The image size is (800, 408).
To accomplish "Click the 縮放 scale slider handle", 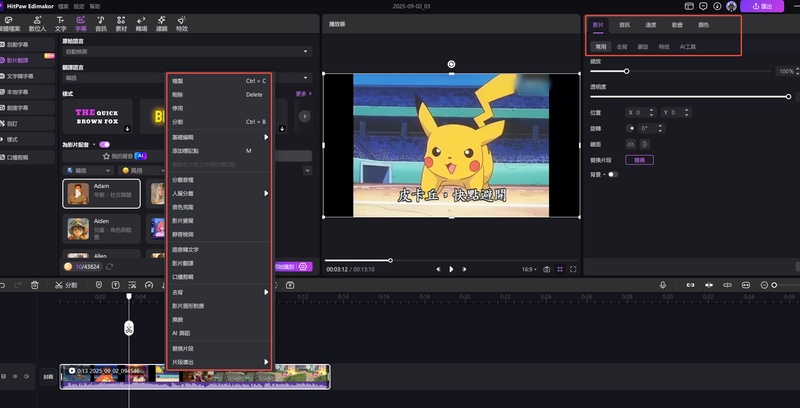I will (626, 71).
